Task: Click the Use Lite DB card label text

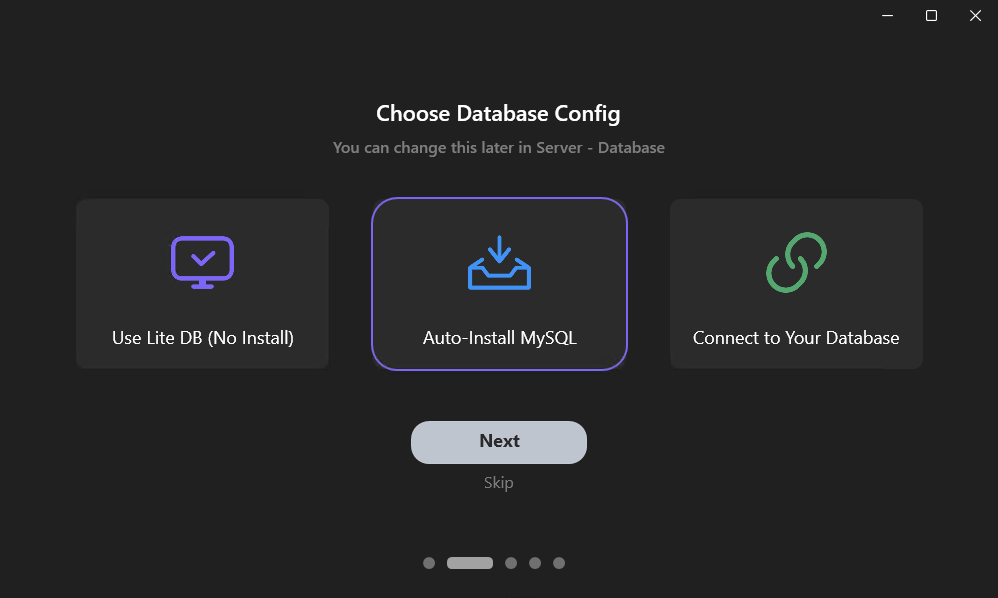Action: 202,338
